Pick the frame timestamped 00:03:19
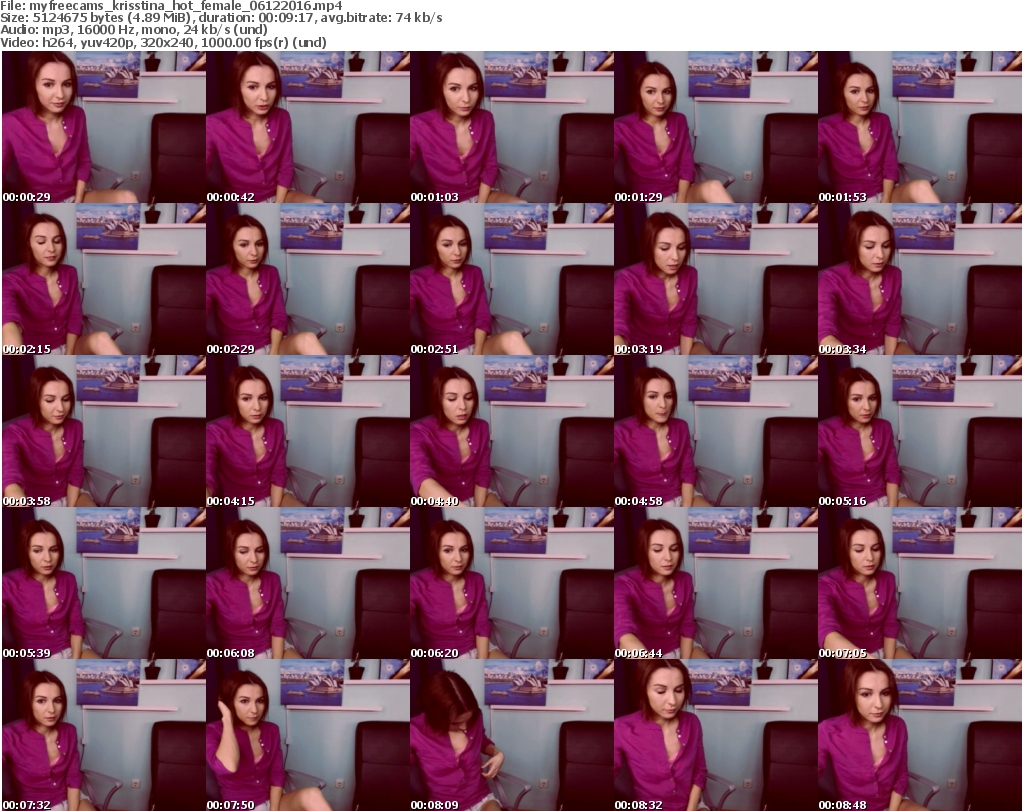Image resolution: width=1024 pixels, height=811 pixels. tap(716, 279)
